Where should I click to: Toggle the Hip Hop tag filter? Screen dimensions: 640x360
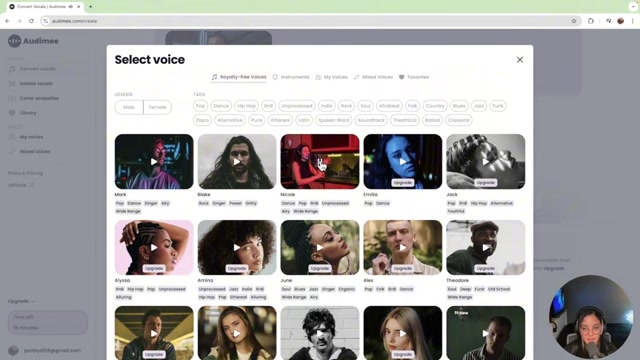click(247, 106)
